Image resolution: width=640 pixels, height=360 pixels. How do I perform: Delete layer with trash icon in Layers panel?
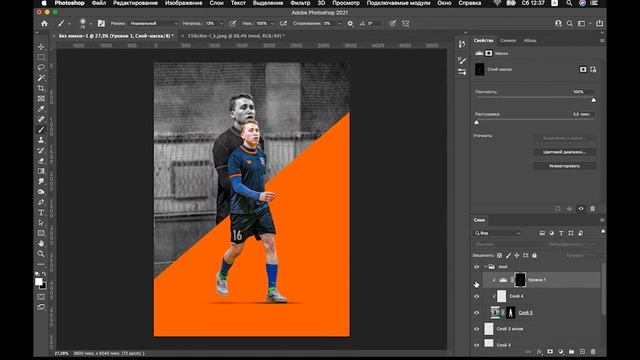pos(593,351)
